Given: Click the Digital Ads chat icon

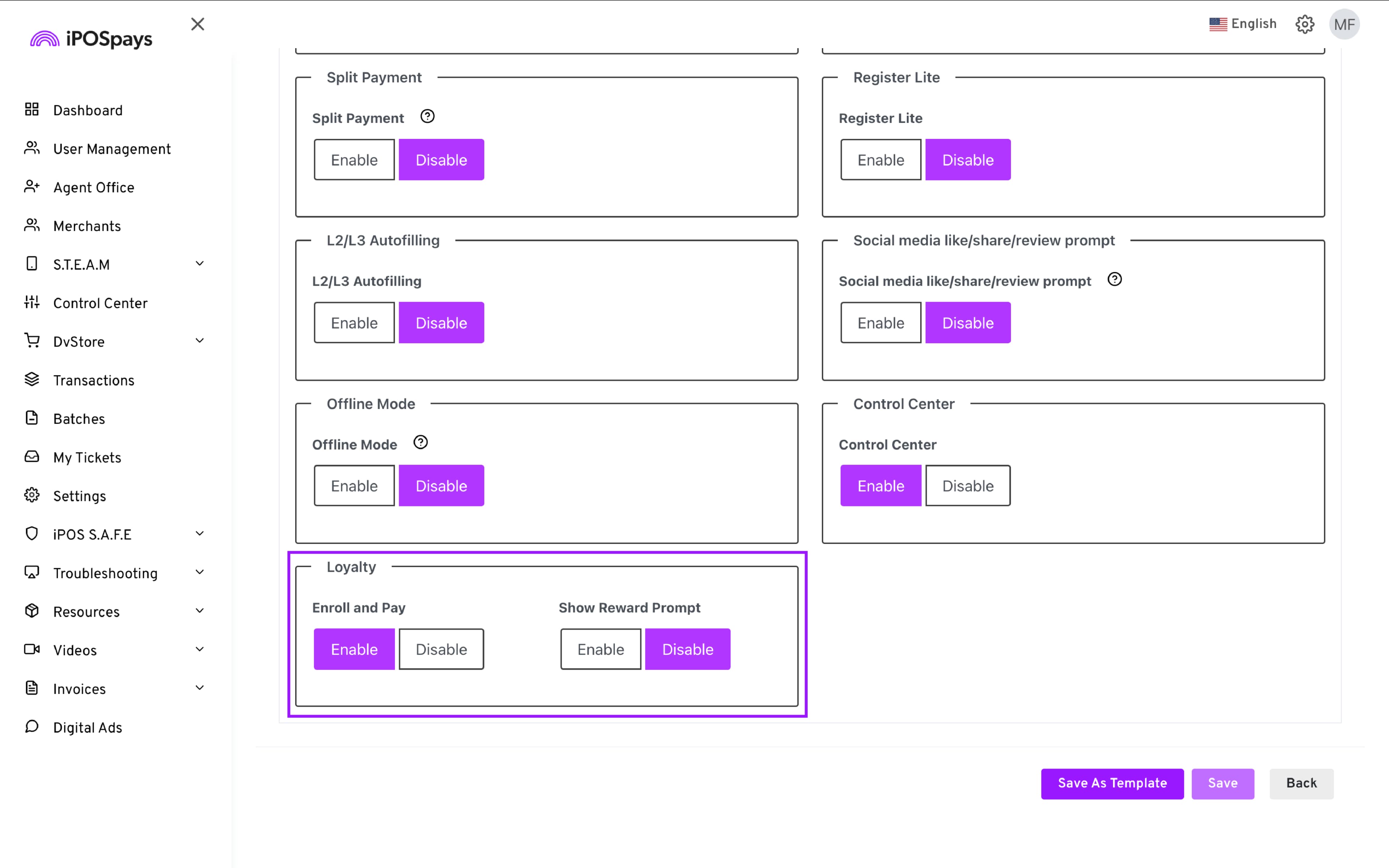Looking at the screenshot, I should coord(32,727).
